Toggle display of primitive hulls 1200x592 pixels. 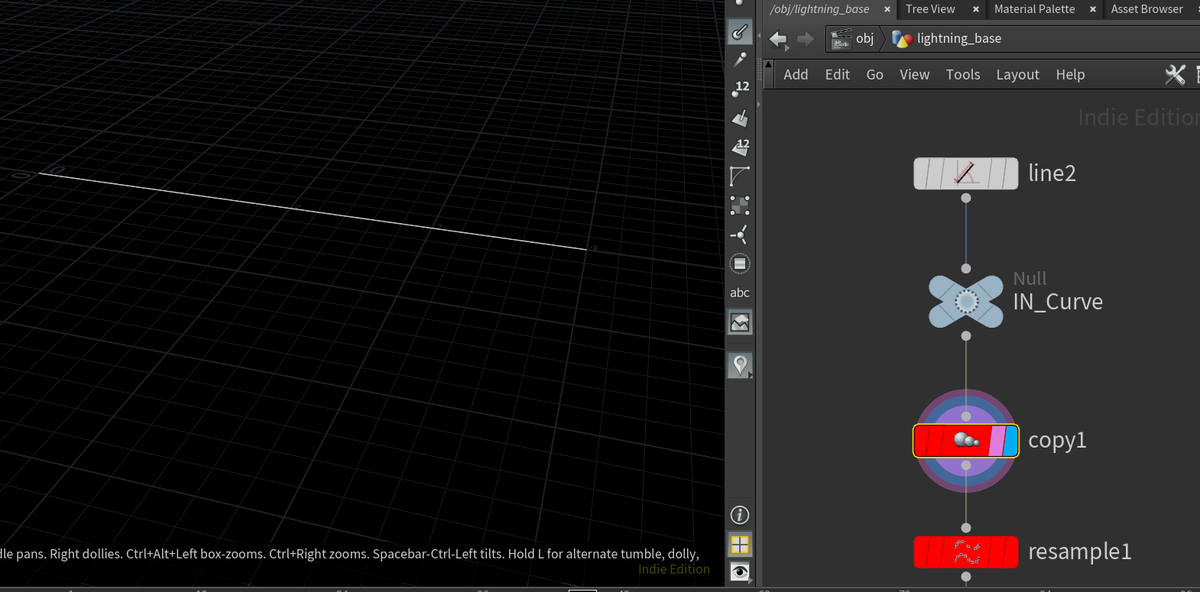coord(740,177)
